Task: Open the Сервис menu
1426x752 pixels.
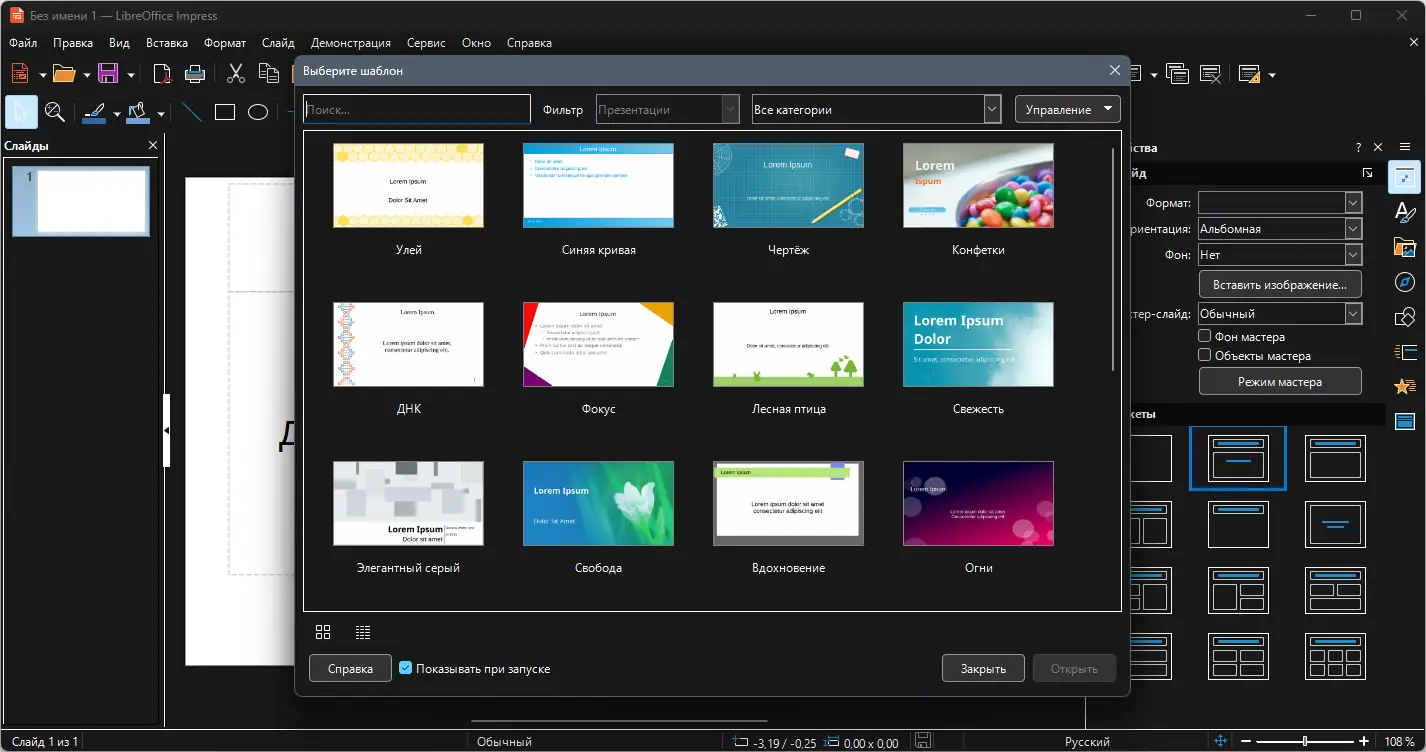Action: pyautogui.click(x=426, y=43)
